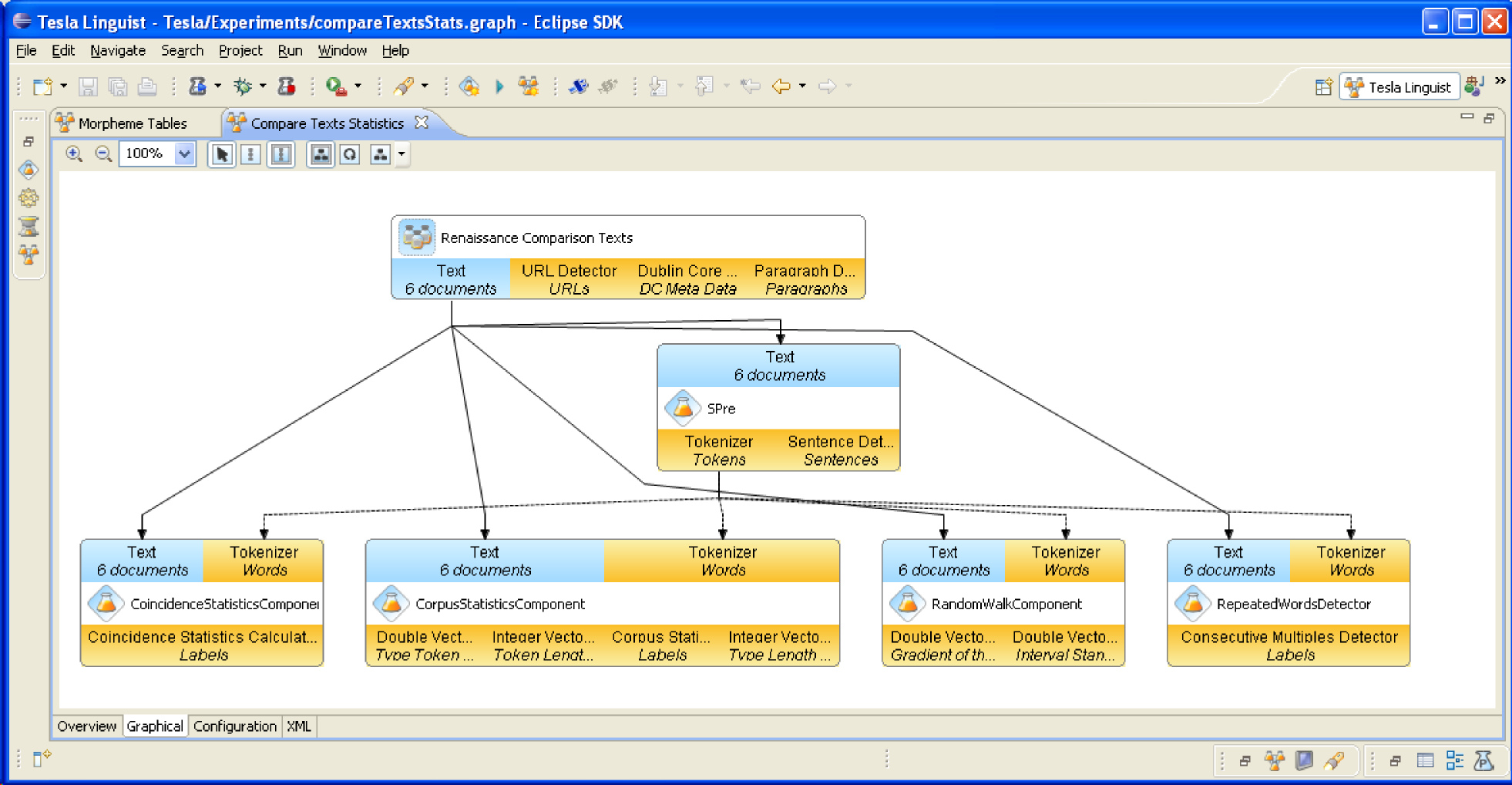This screenshot has height=785, width=1512.
Task: Close the Compare Texts Statistics tab
Action: [x=422, y=123]
